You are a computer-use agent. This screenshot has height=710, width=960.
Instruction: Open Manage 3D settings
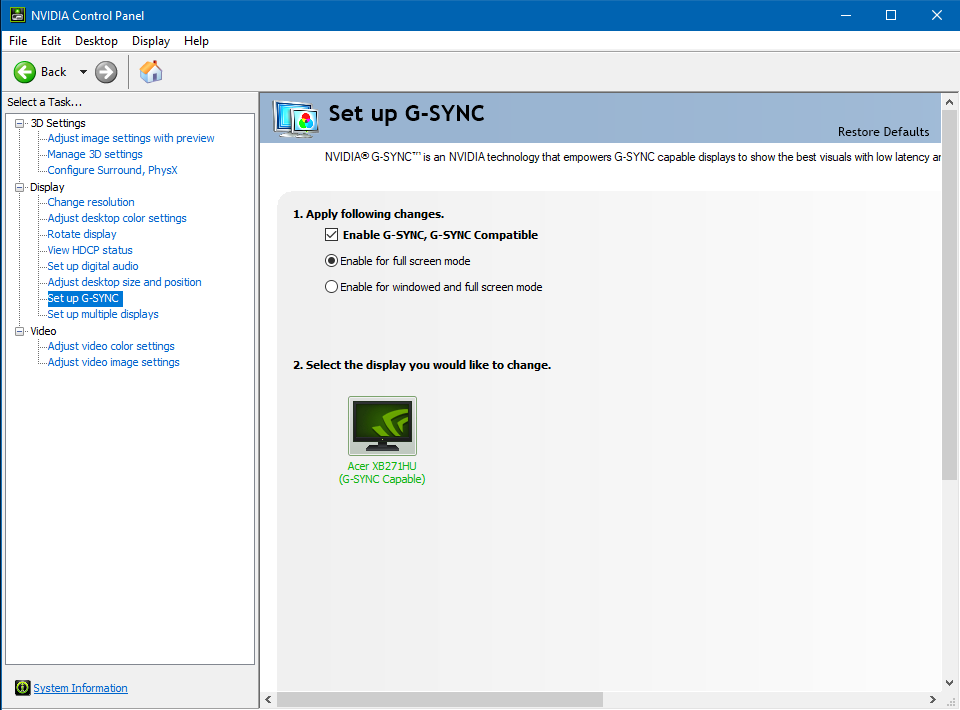95,154
